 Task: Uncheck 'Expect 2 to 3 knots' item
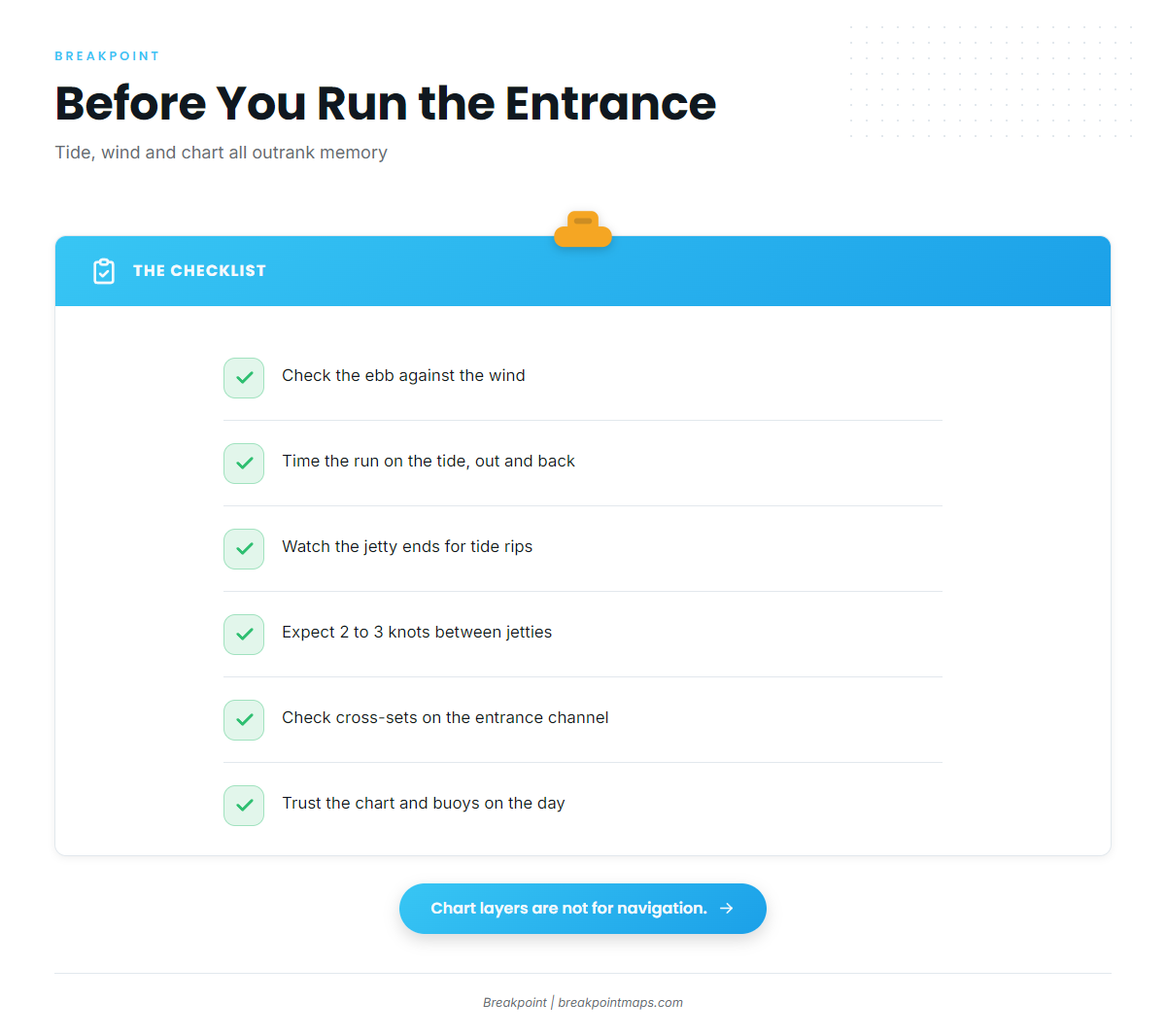click(244, 635)
